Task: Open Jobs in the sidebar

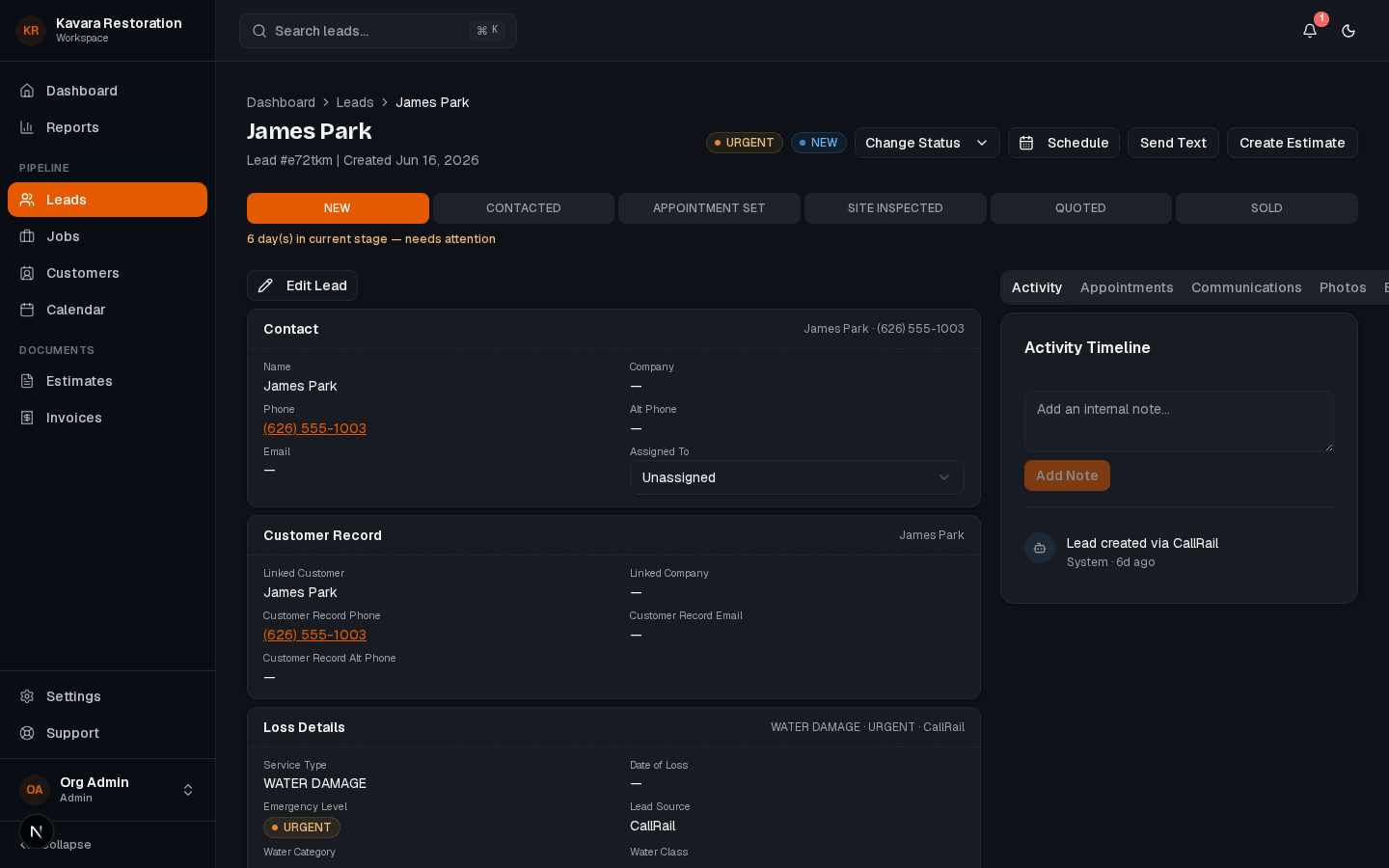Action: point(107,236)
